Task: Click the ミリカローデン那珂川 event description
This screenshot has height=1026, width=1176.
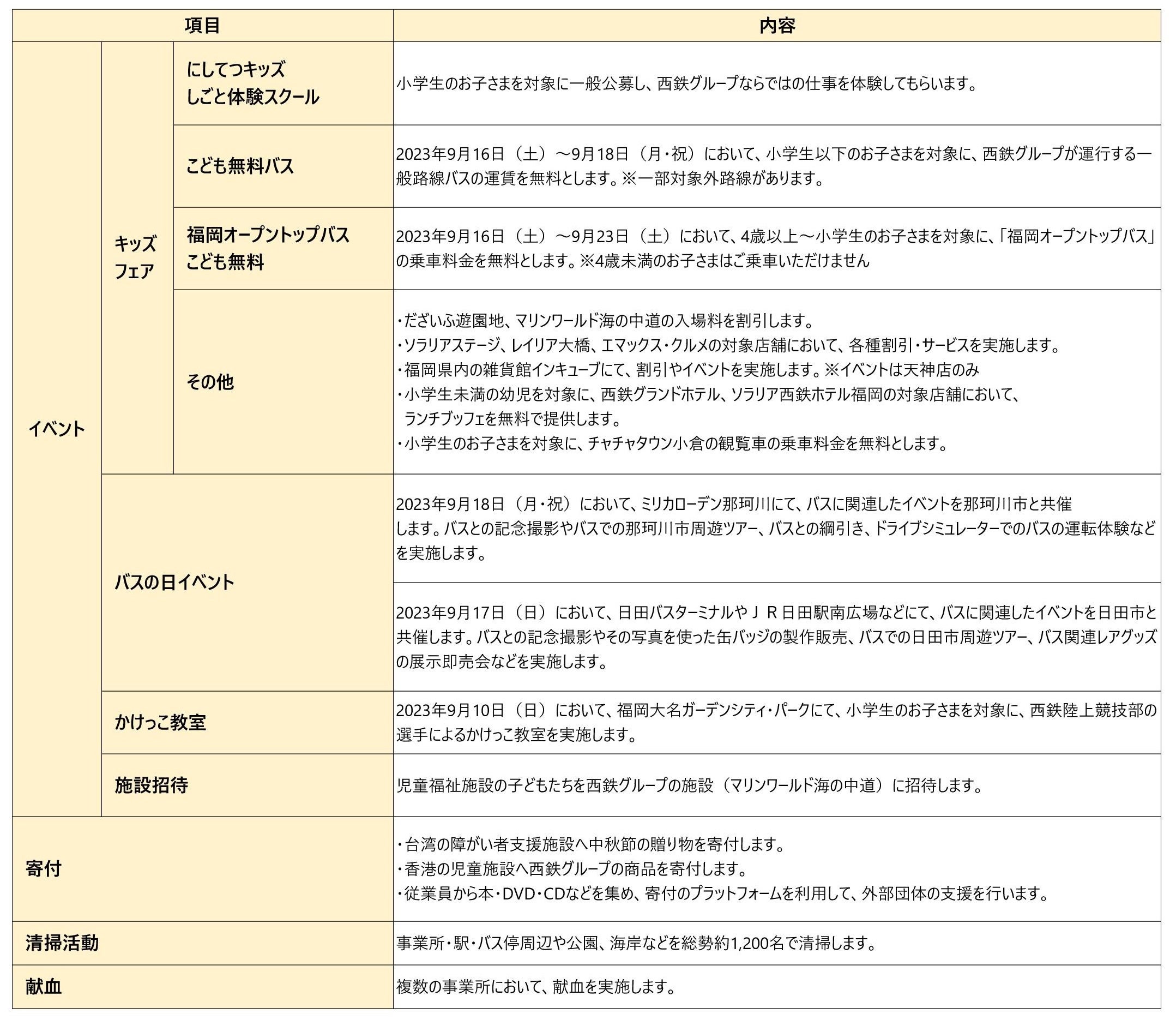Action: (775, 528)
